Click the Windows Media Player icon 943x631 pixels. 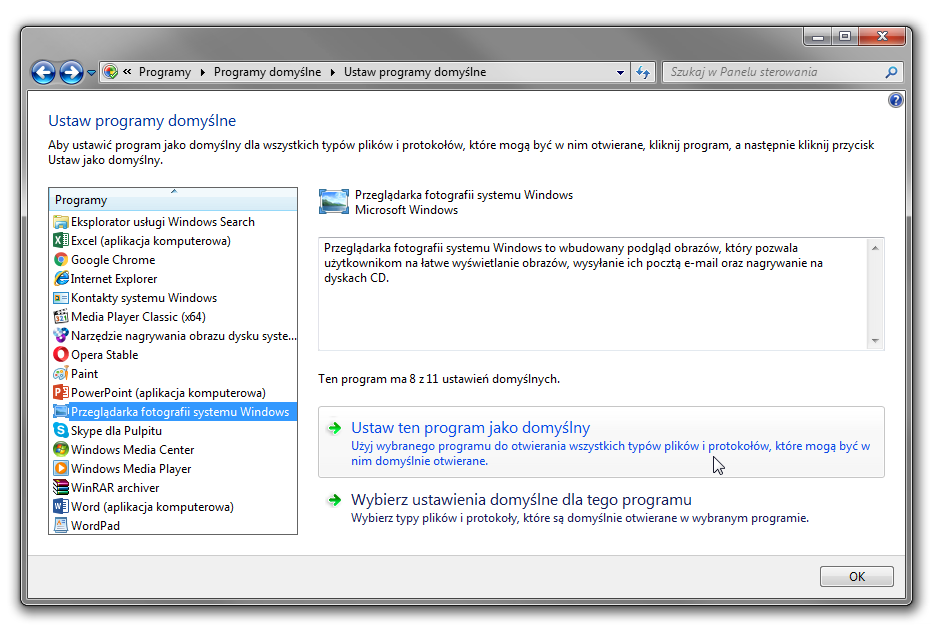coord(61,469)
